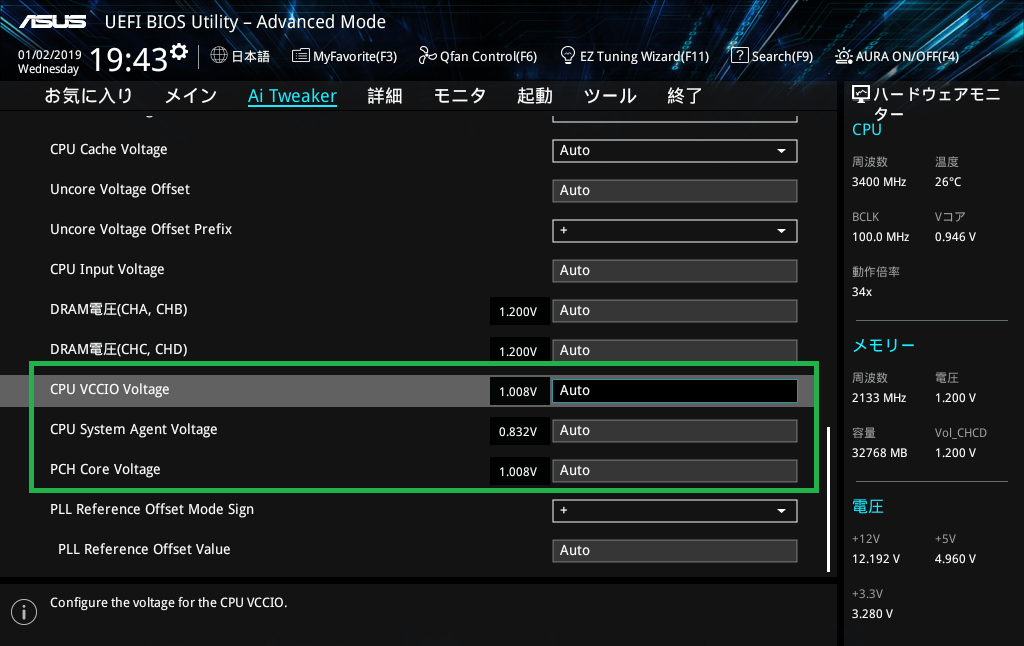Select the PCH Core Voltage label

[x=105, y=470]
